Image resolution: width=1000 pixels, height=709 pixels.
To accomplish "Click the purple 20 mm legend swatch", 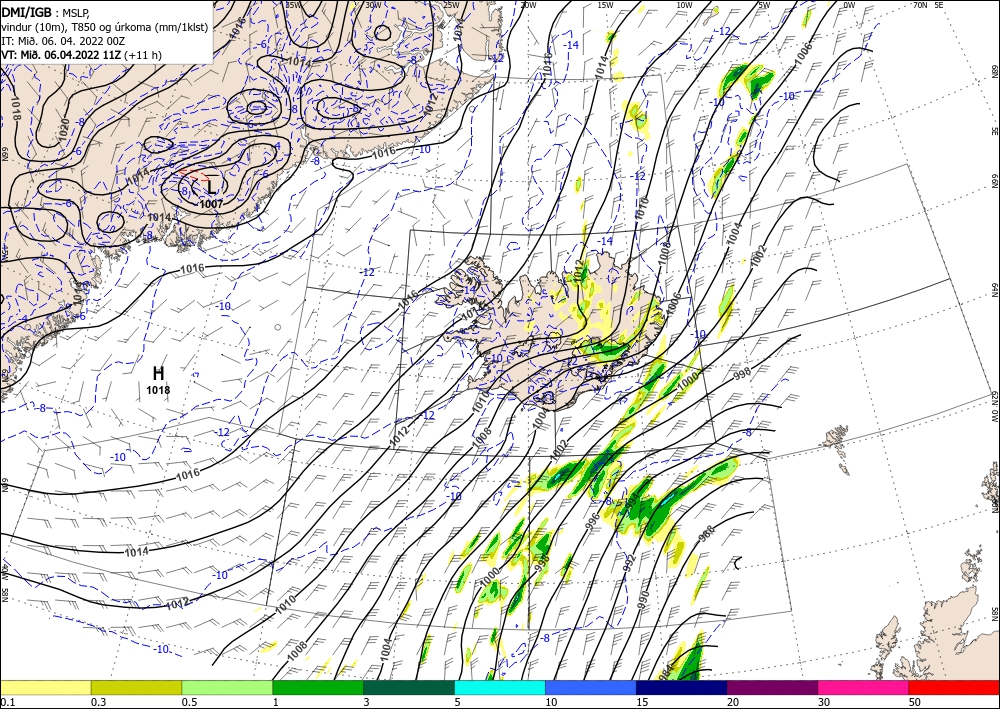I will (772, 687).
